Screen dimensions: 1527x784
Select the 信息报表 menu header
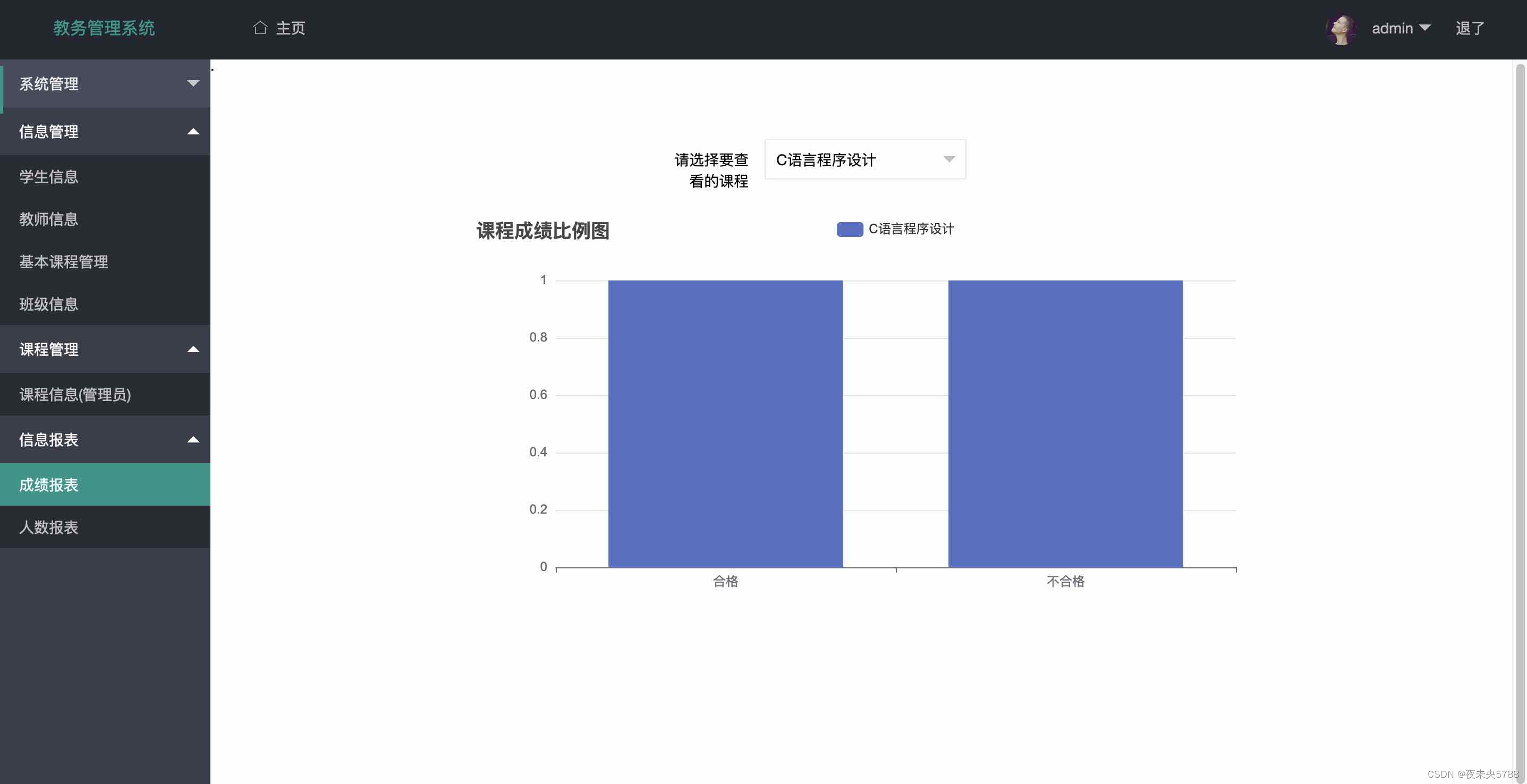(106, 440)
